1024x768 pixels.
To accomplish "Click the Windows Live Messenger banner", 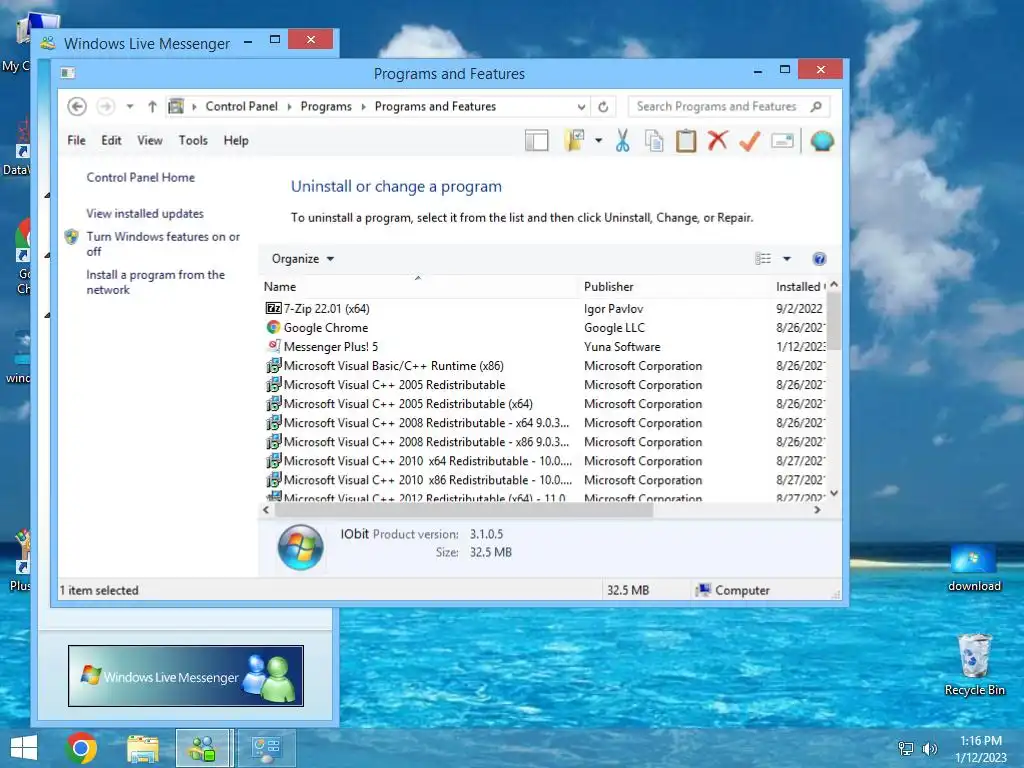I will tap(186, 676).
